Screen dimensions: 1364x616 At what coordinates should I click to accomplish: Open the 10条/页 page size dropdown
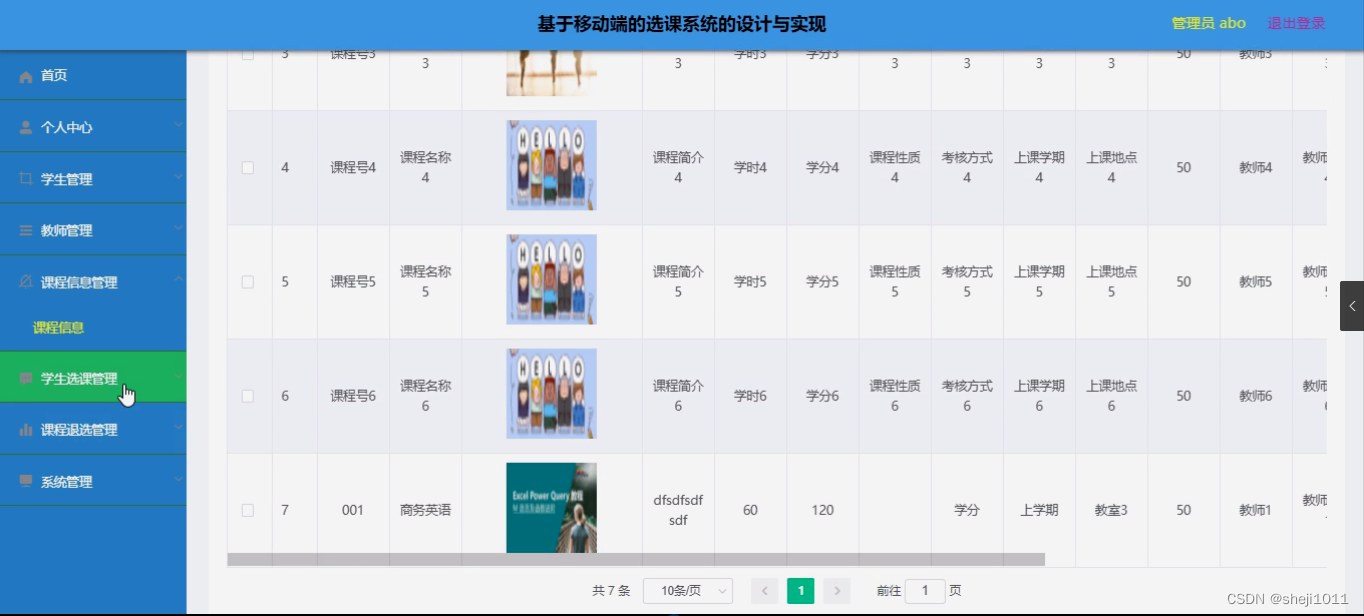[687, 591]
